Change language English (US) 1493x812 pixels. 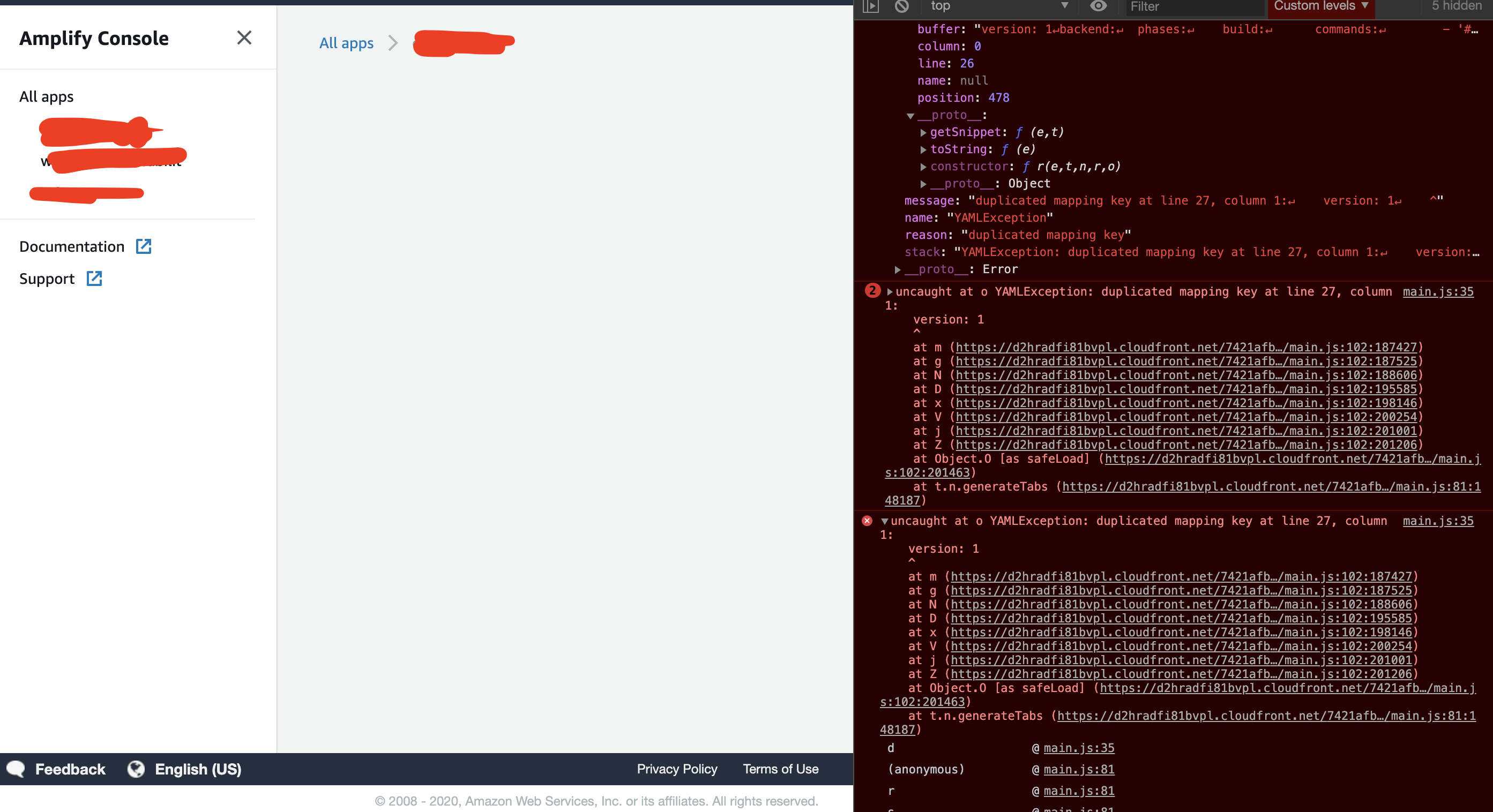click(x=198, y=769)
